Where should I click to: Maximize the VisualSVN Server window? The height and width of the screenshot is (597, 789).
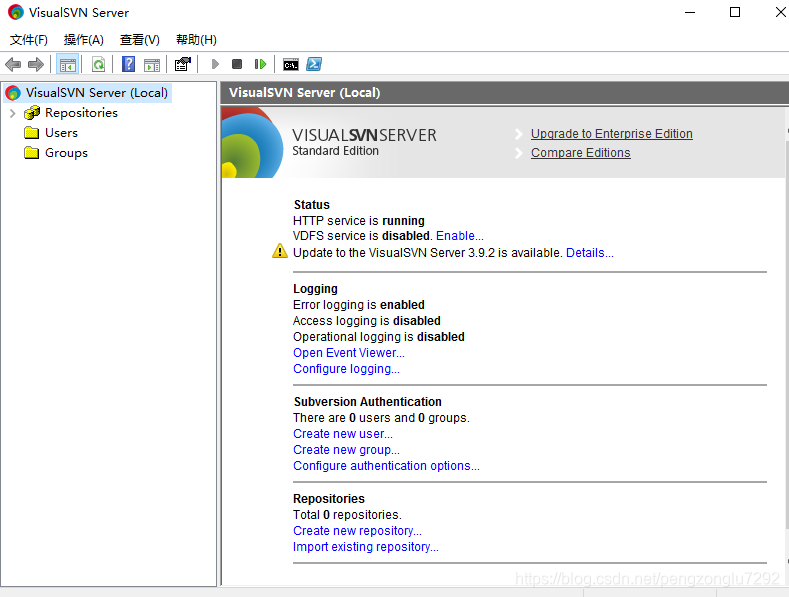735,12
